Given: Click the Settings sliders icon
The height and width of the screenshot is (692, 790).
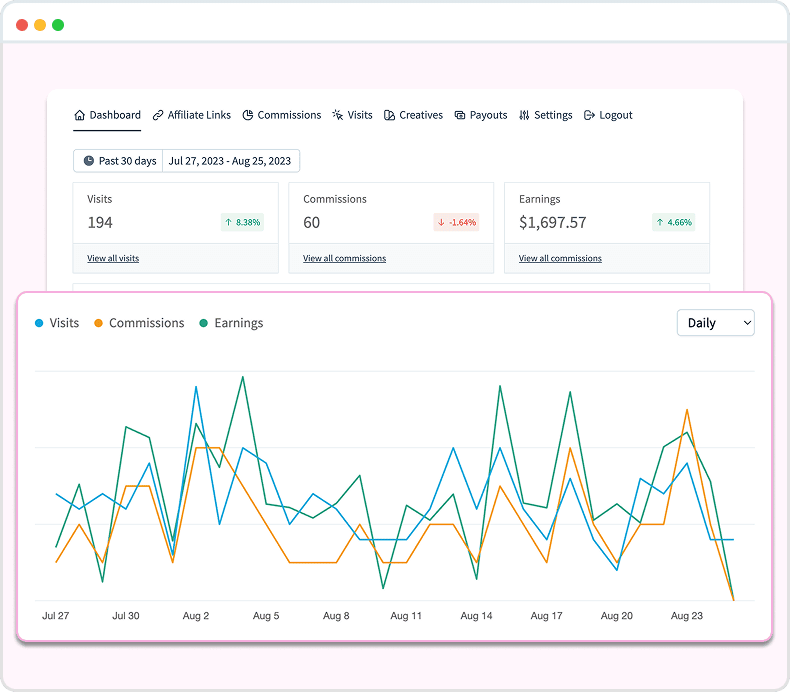Looking at the screenshot, I should coord(524,115).
